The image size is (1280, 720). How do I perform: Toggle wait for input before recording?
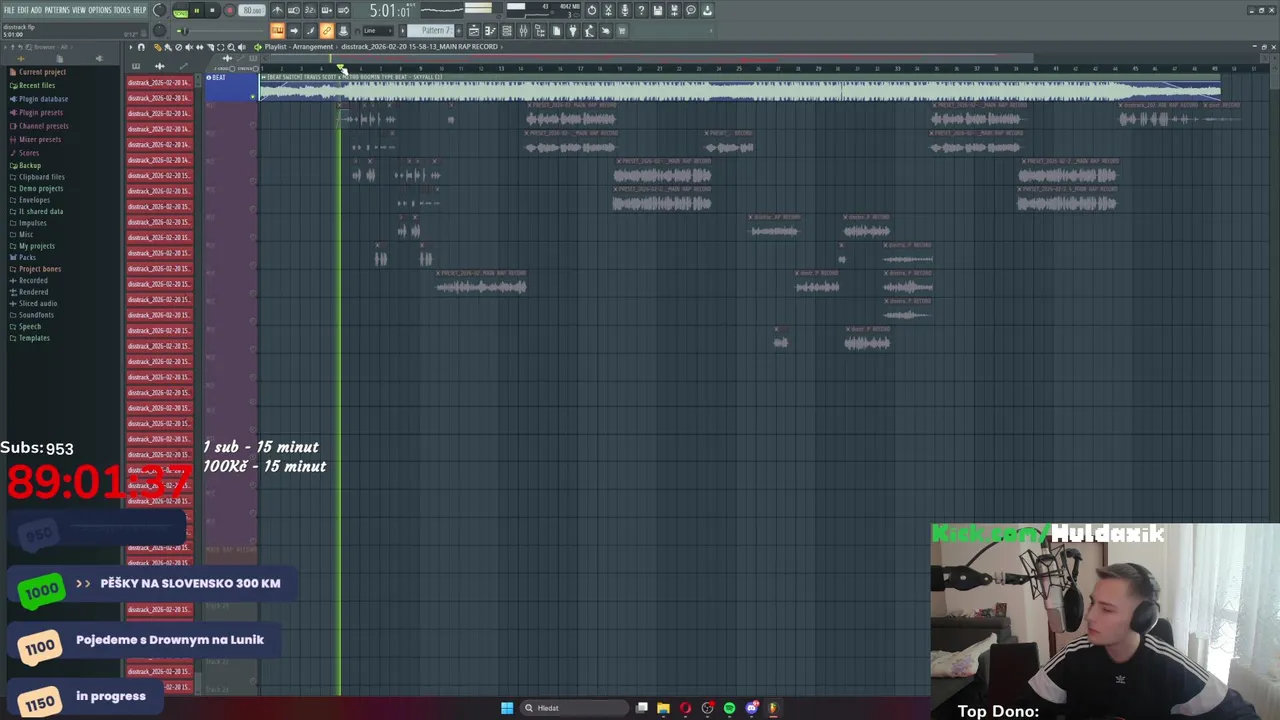(294, 10)
